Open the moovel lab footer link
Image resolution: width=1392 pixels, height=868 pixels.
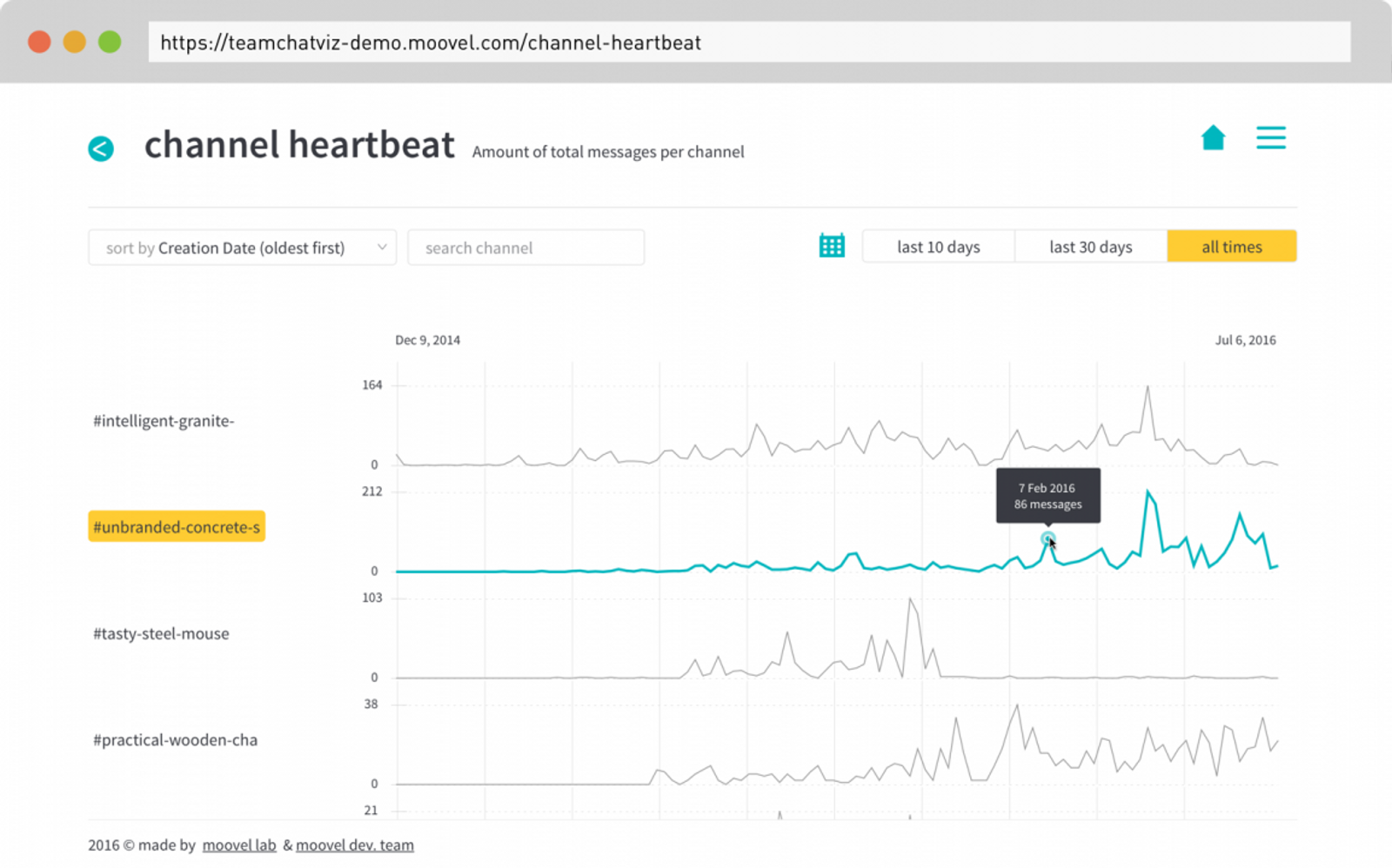[239, 845]
